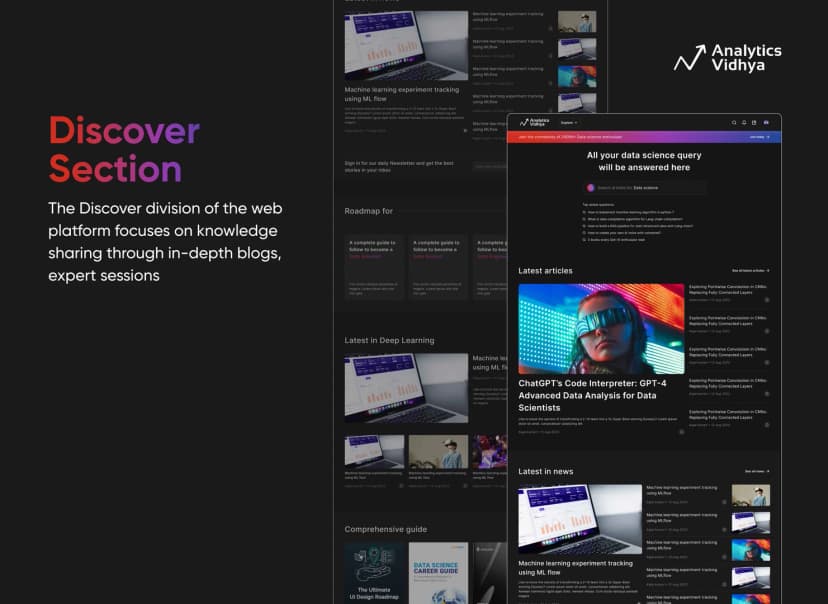Image resolution: width=828 pixels, height=604 pixels.
Task: Open the neon-glasses featured article image
Action: point(601,328)
